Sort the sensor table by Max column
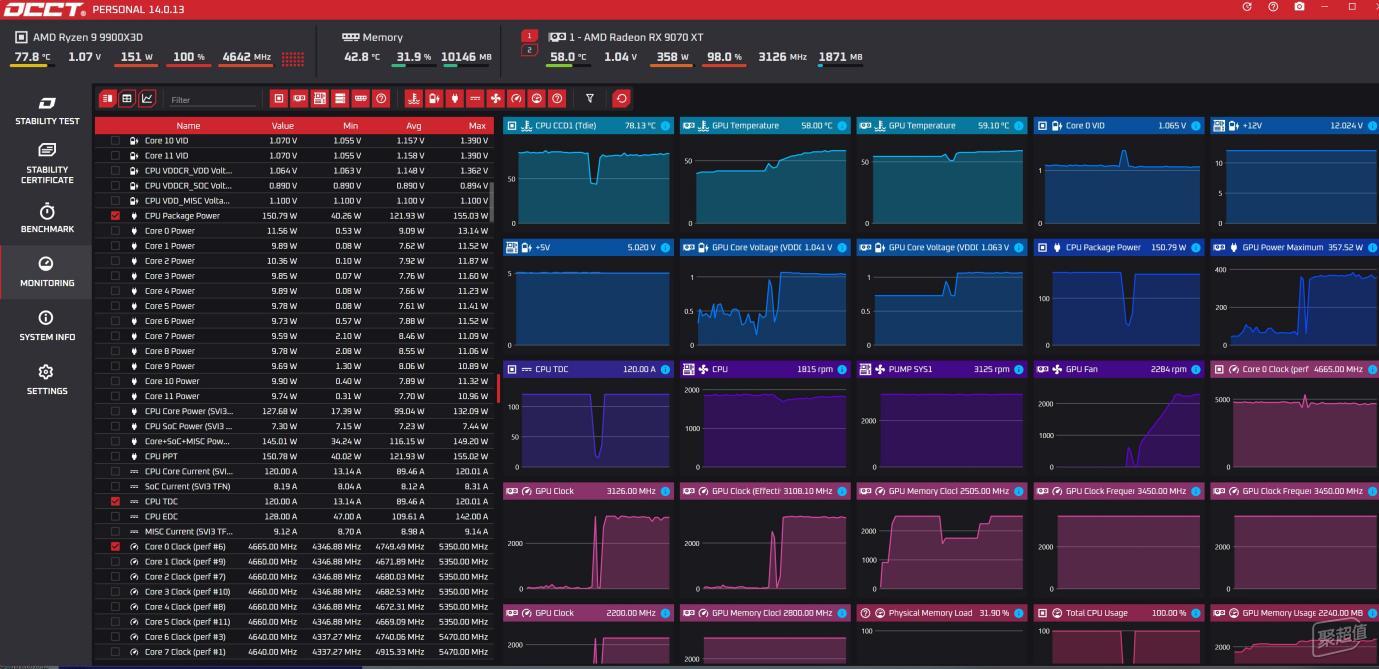Viewport: 1379px width, 669px height. [x=477, y=126]
